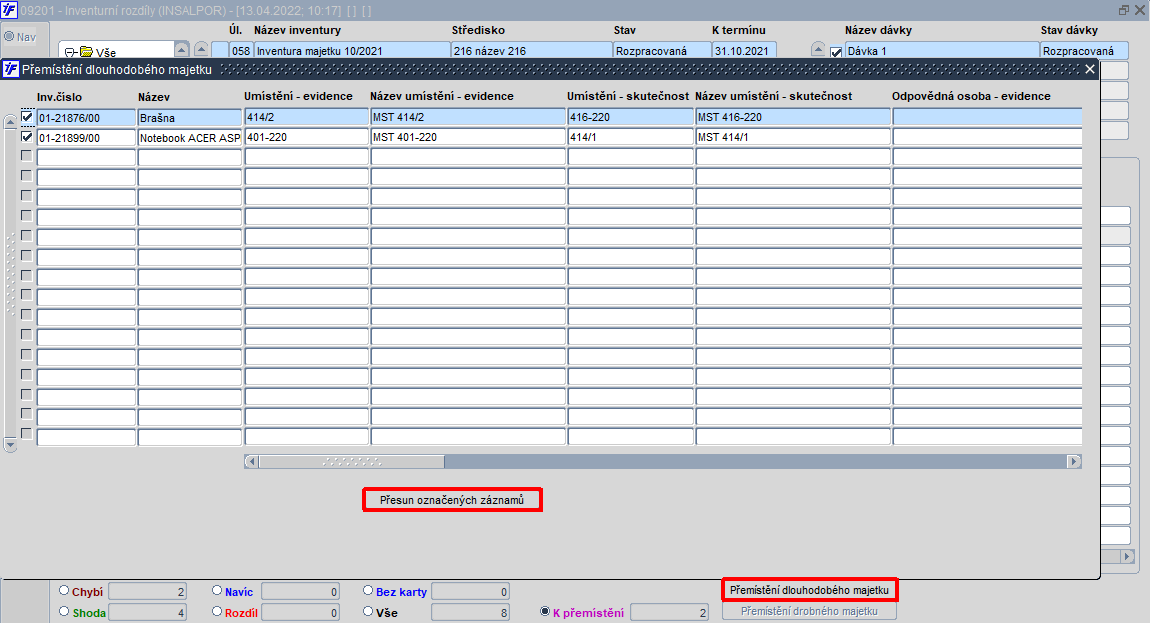This screenshot has height=623, width=1150.
Task: Click the horizontal scrollbar right arrow
Action: [1074, 462]
